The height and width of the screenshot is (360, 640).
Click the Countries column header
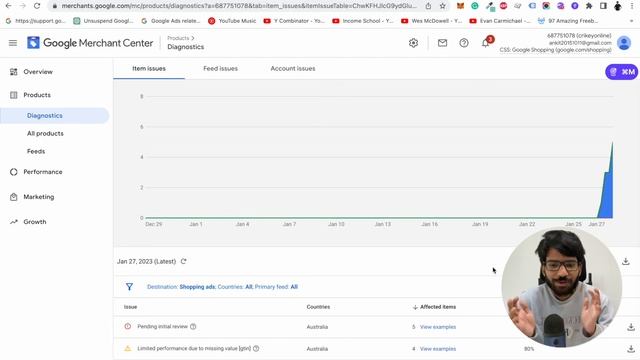(x=318, y=307)
